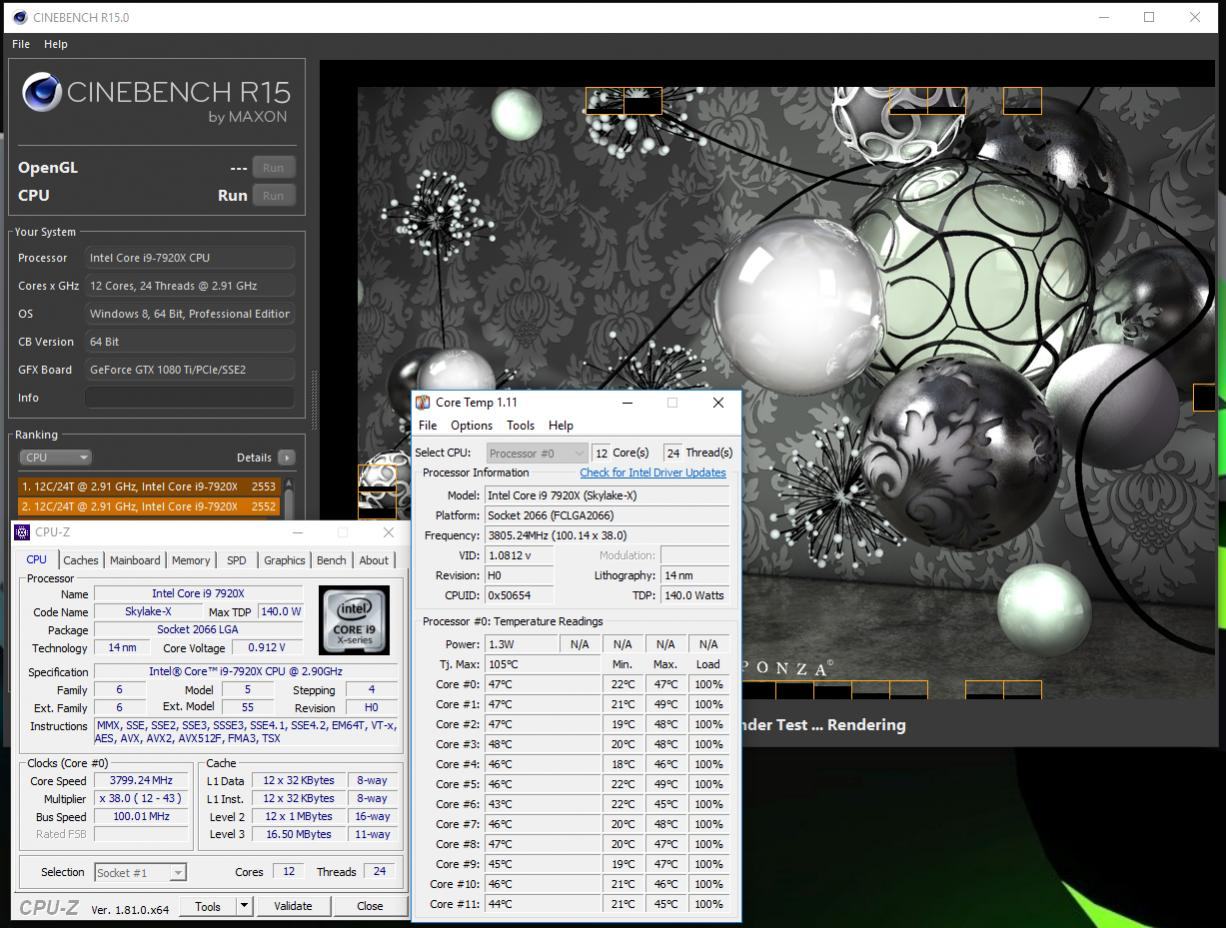Click the Intel Core i9 X-series logo
The height and width of the screenshot is (928, 1226).
click(x=354, y=620)
